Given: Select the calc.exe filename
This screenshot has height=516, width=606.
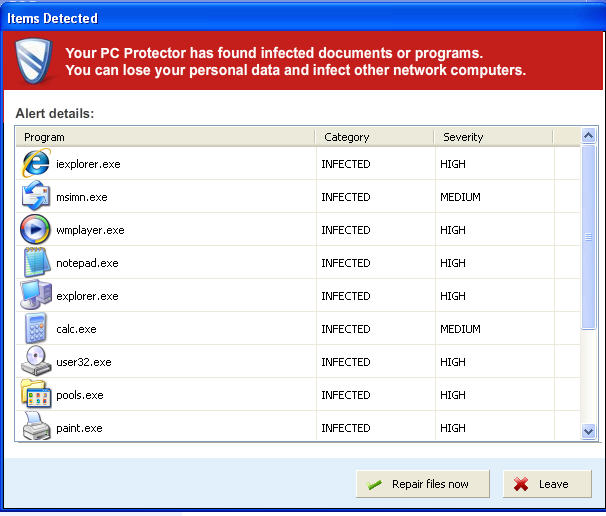Looking at the screenshot, I should point(76,329).
